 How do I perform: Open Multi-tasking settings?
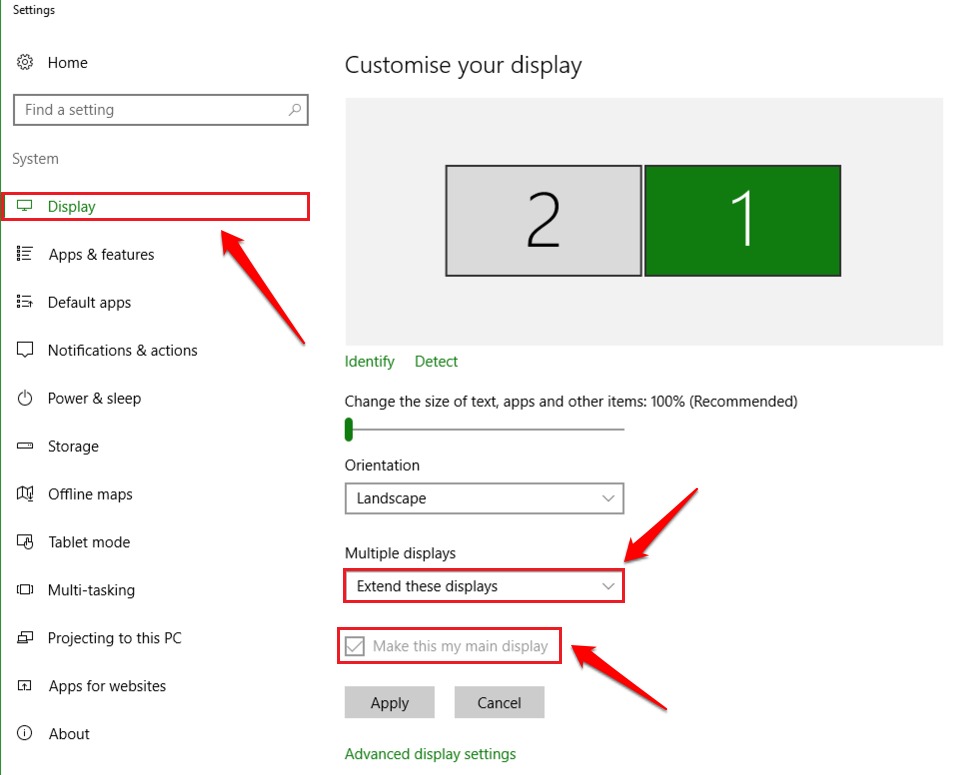[x=92, y=590]
